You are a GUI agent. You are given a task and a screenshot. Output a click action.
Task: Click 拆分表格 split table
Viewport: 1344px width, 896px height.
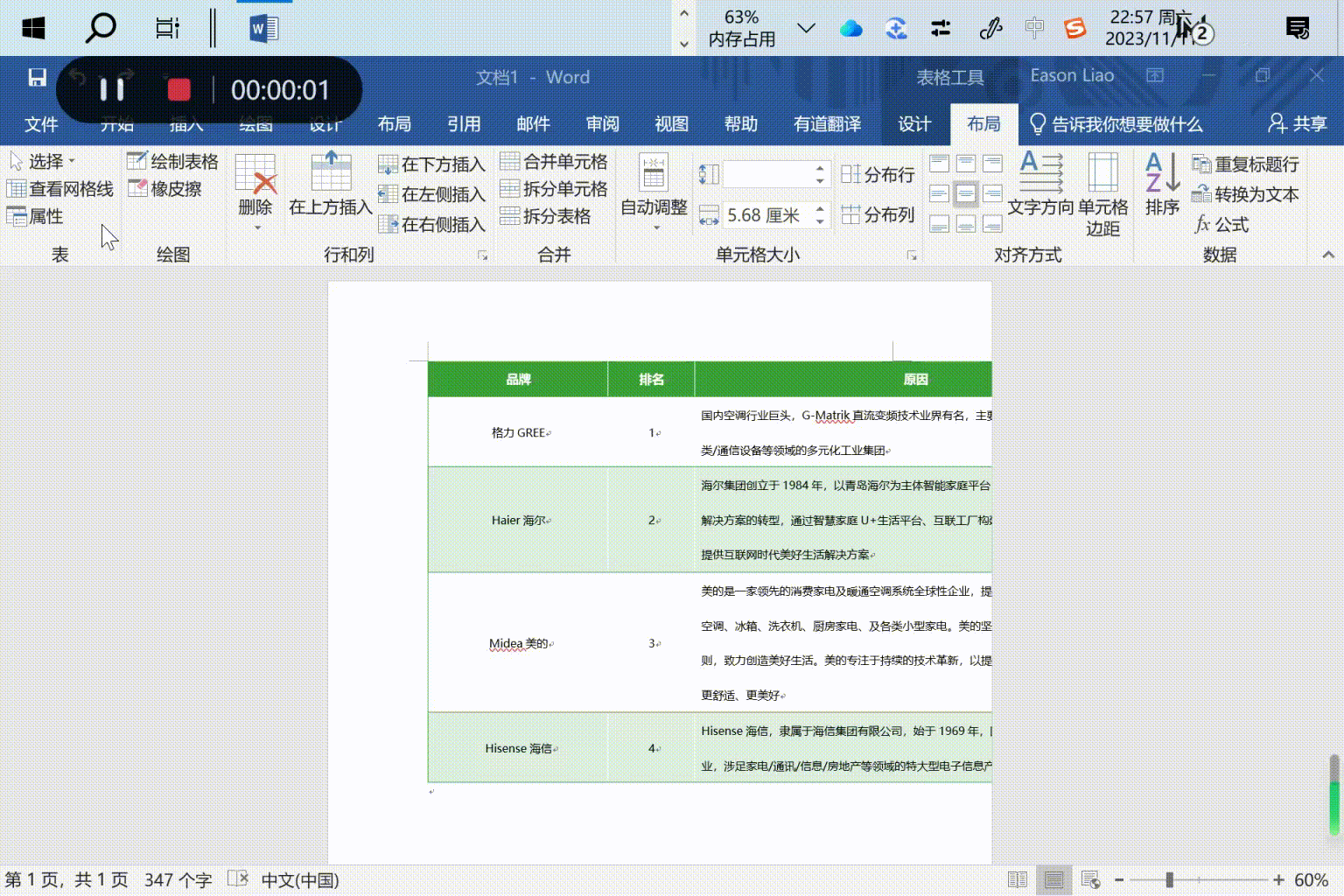(x=545, y=216)
